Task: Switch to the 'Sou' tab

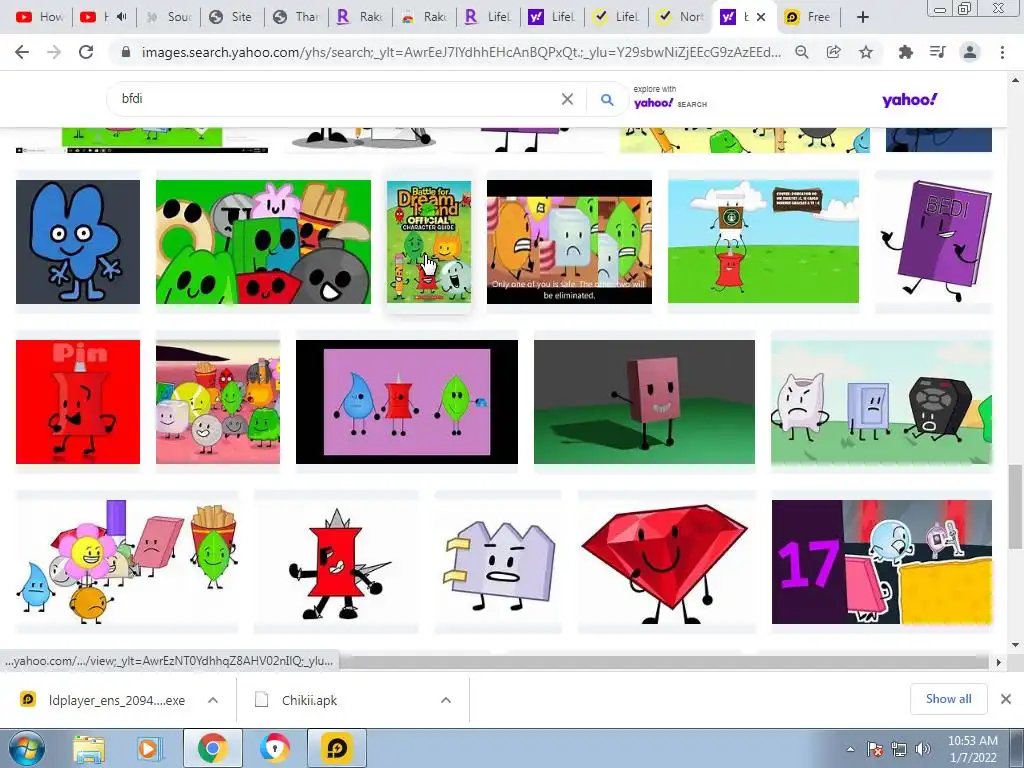Action: (x=168, y=17)
